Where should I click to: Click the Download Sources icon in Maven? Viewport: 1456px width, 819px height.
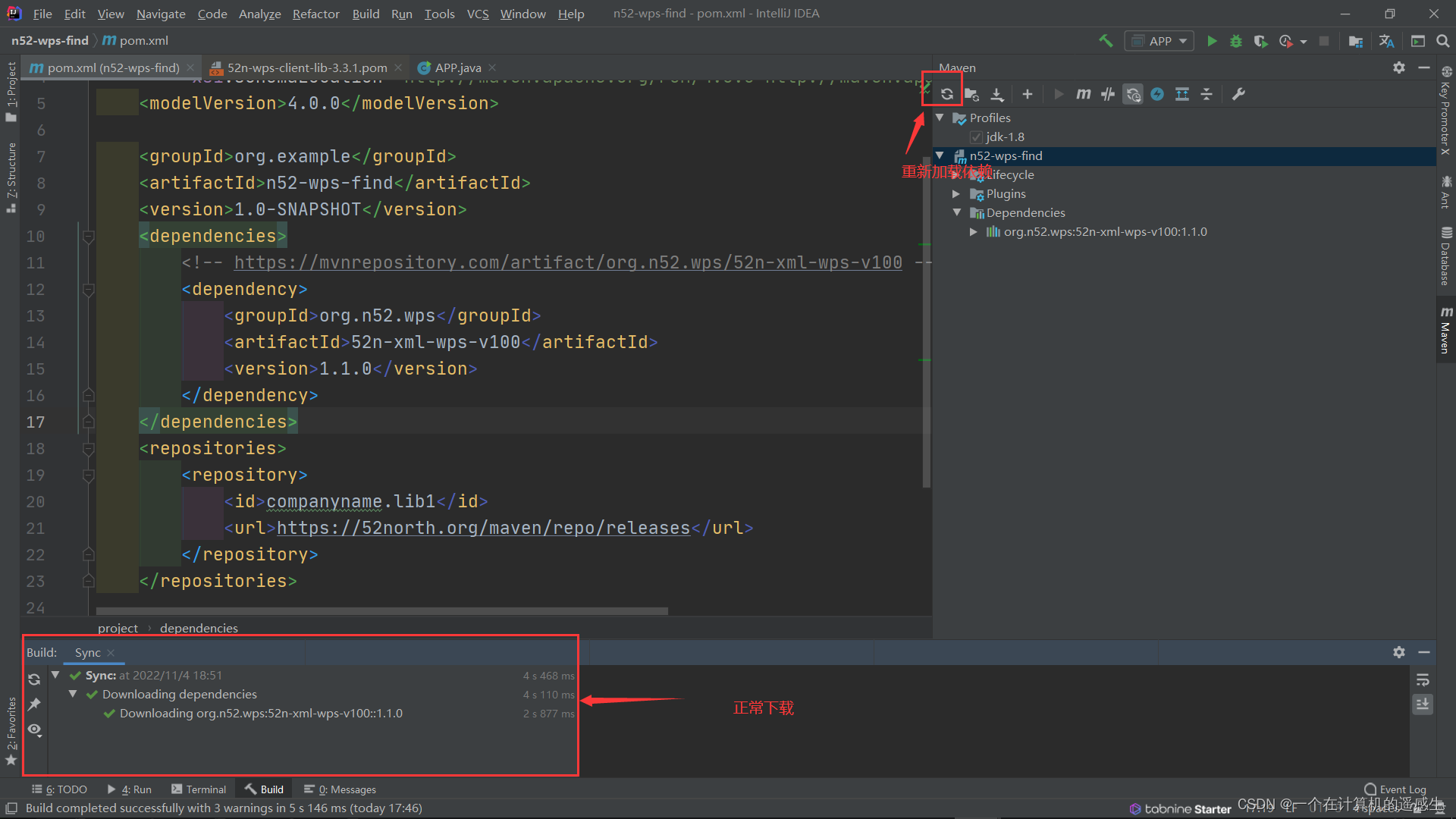point(997,94)
